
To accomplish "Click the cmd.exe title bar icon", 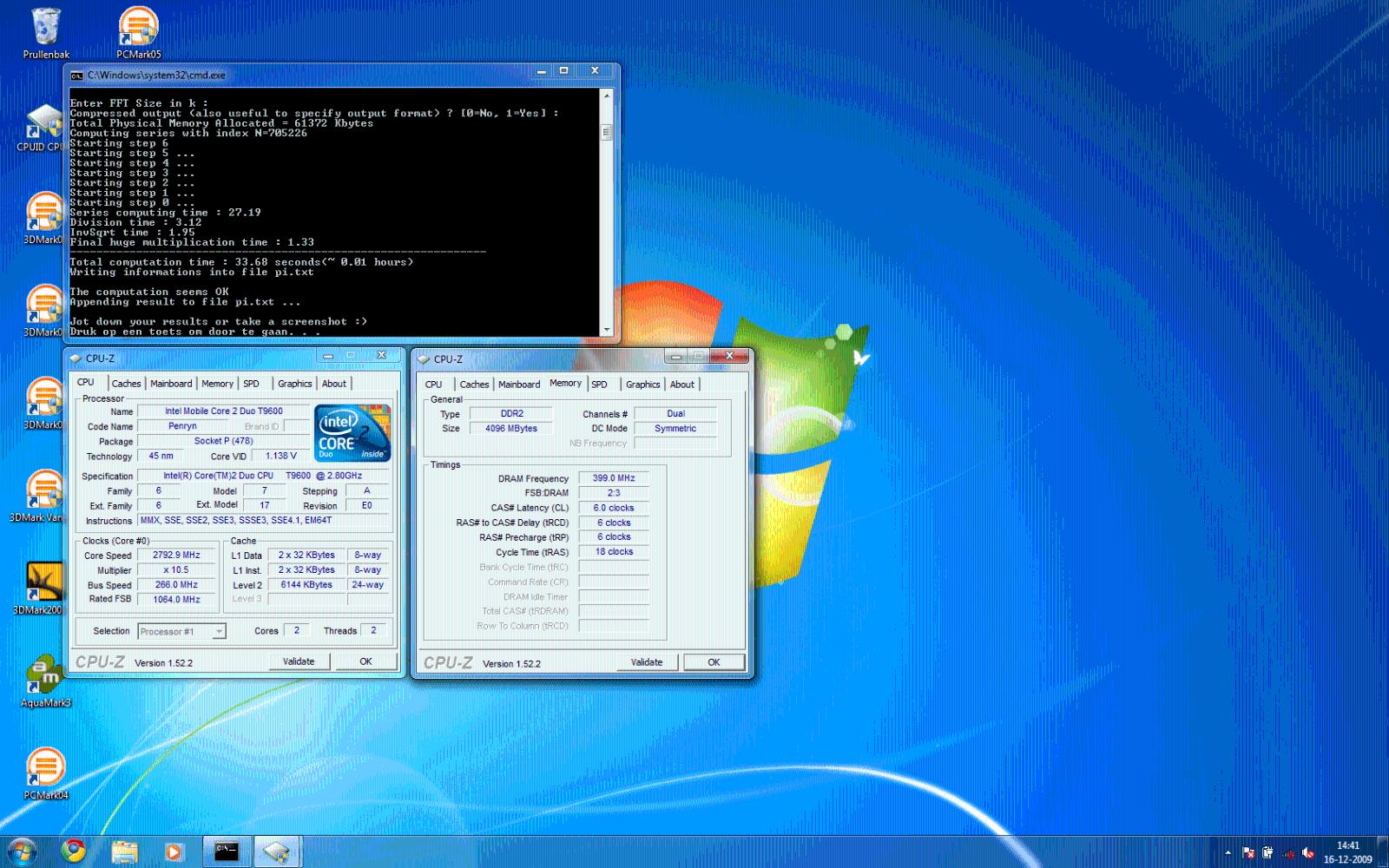I will [76, 76].
